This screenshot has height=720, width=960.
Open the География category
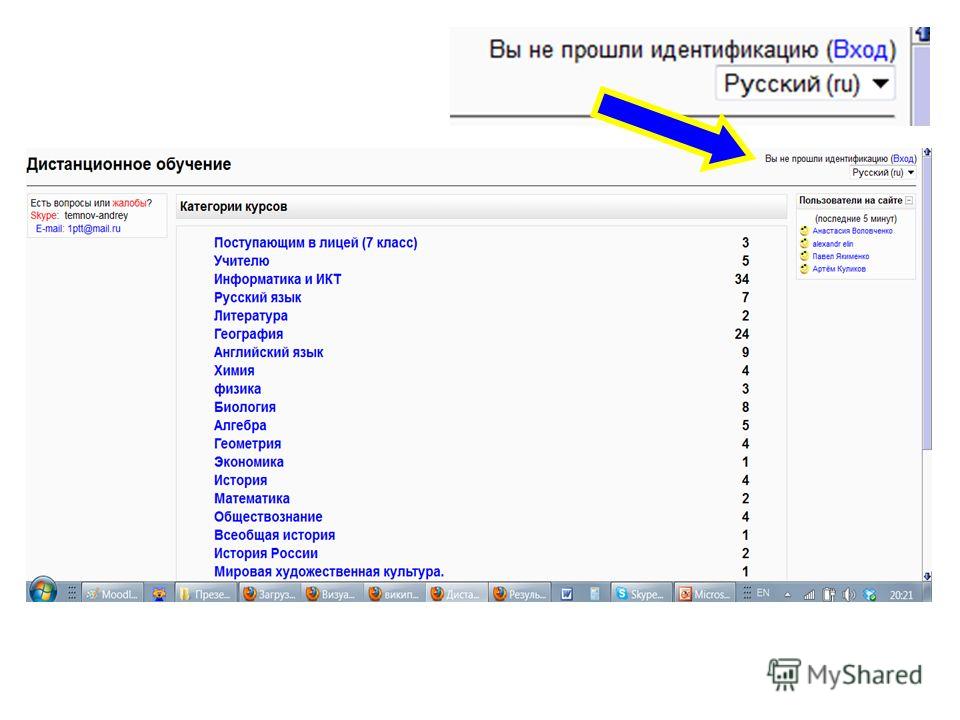pyautogui.click(x=248, y=334)
